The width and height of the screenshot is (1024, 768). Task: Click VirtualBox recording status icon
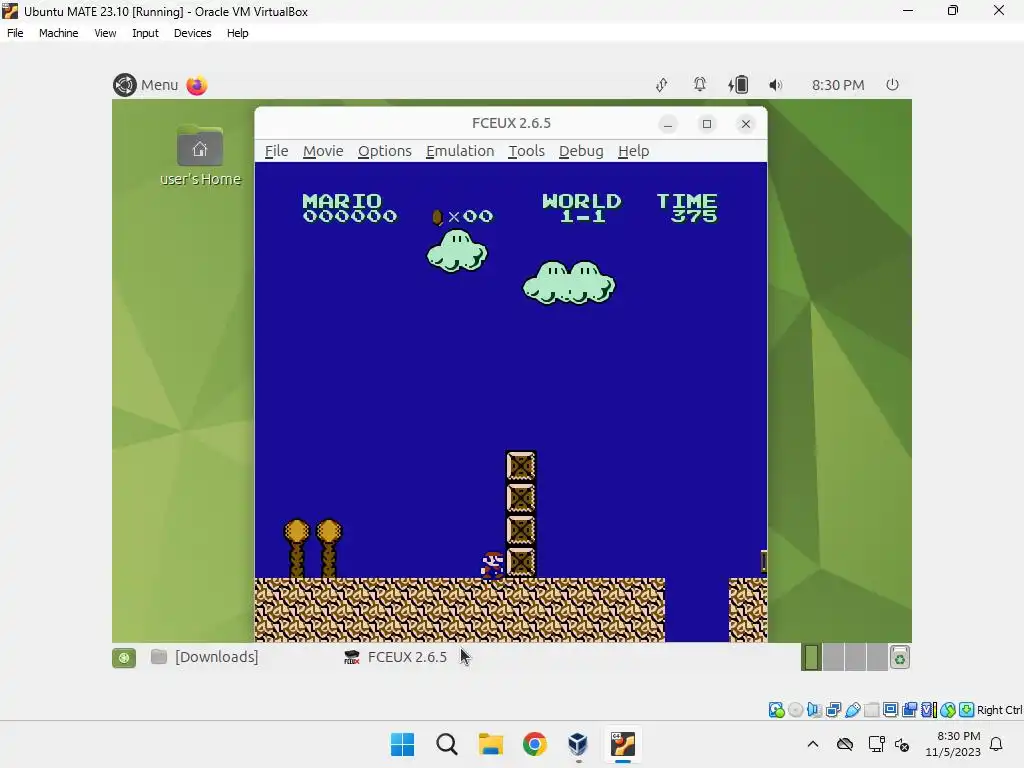click(909, 710)
